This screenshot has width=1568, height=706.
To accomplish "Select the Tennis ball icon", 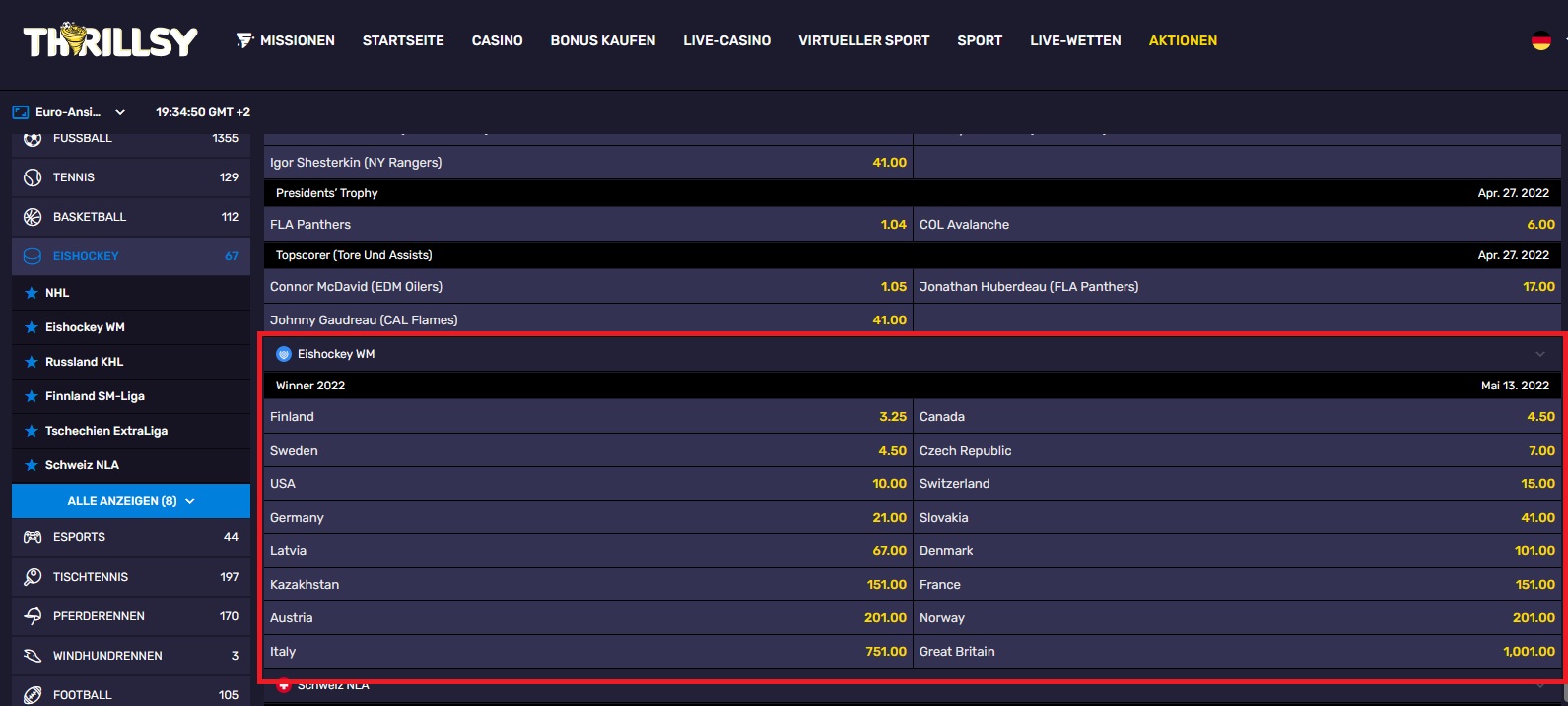I will (x=33, y=177).
